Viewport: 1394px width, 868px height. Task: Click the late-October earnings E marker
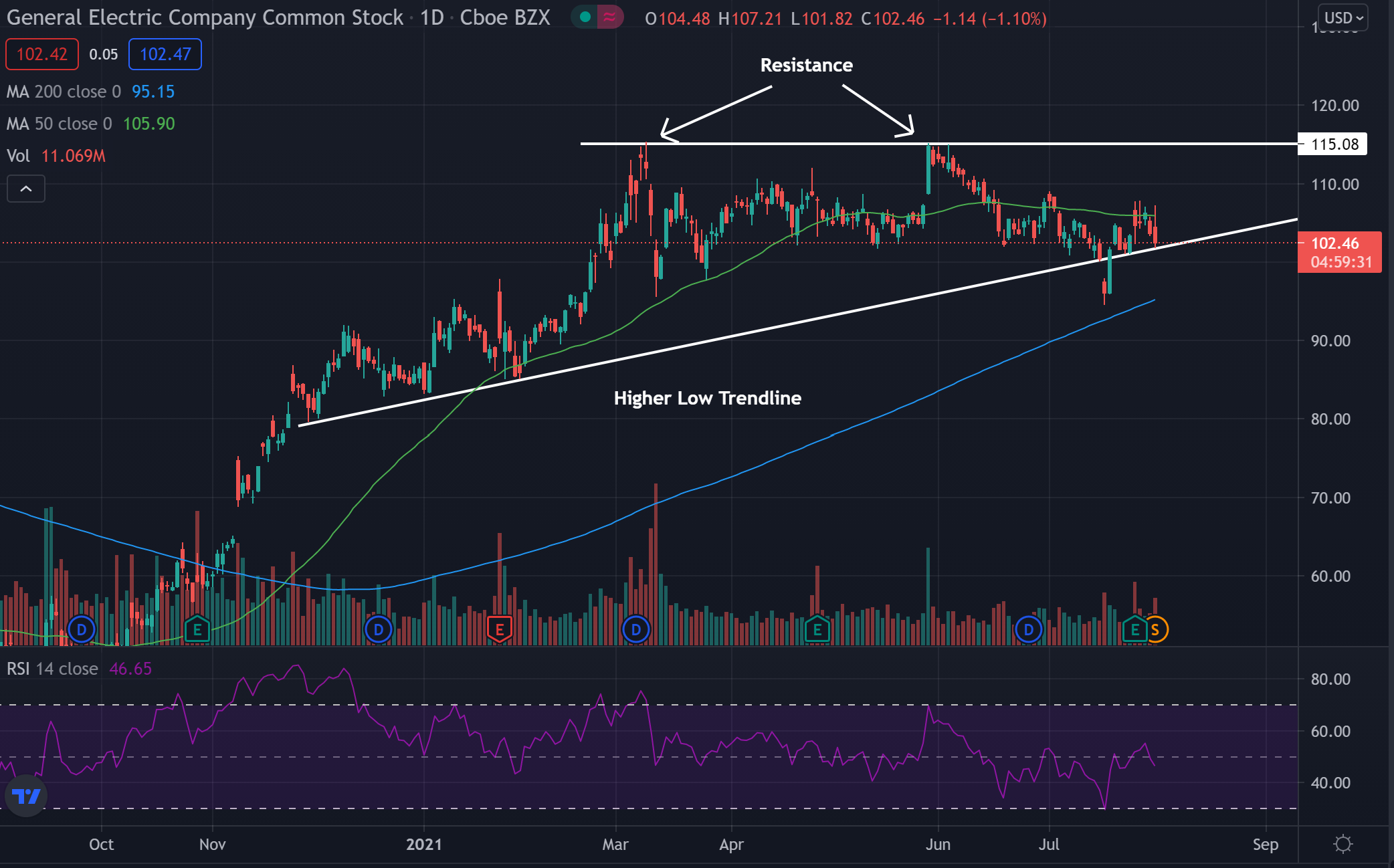pos(197,629)
